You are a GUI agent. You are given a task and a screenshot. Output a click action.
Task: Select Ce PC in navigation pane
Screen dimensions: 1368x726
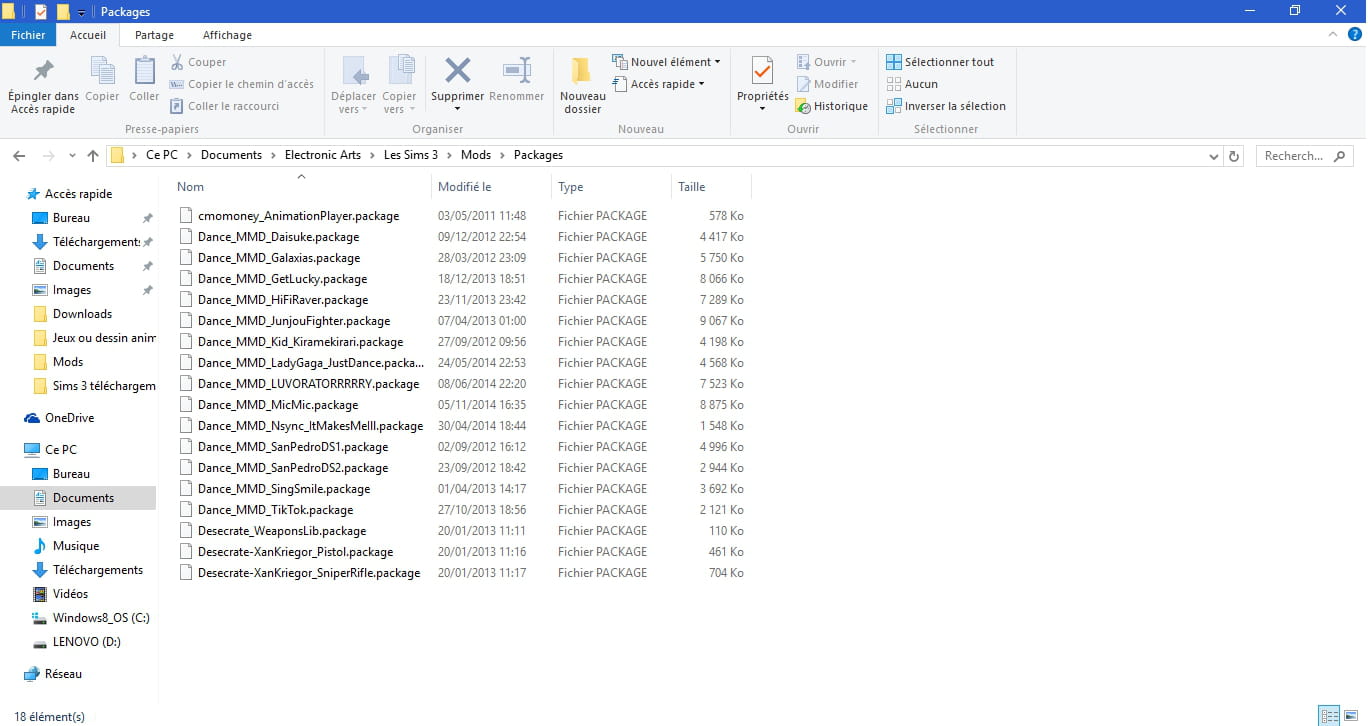(60, 450)
